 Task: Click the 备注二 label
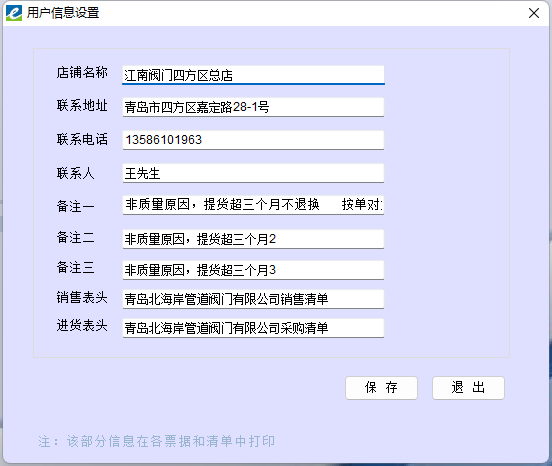[x=76, y=238]
